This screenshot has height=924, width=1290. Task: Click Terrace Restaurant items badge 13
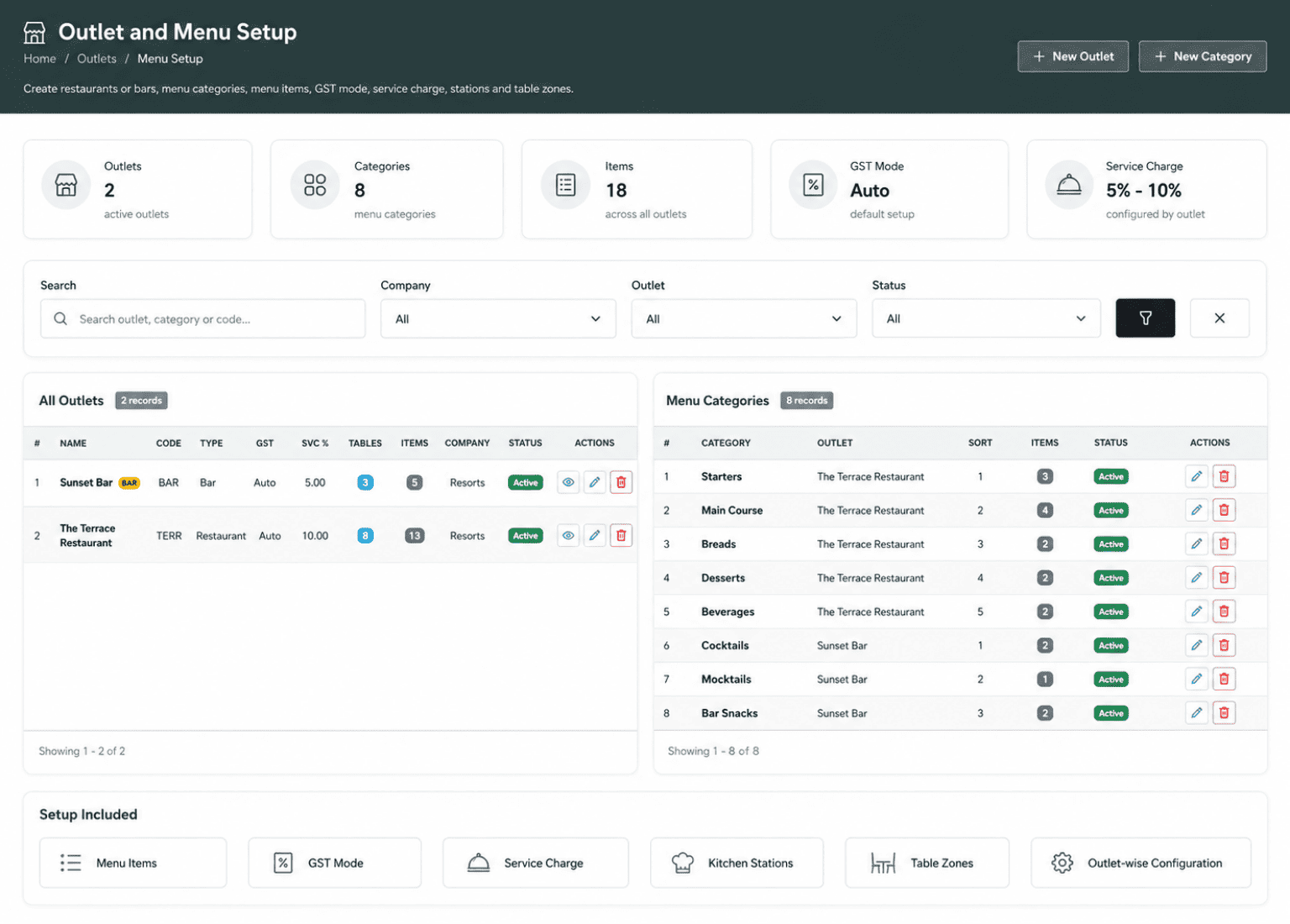click(415, 535)
